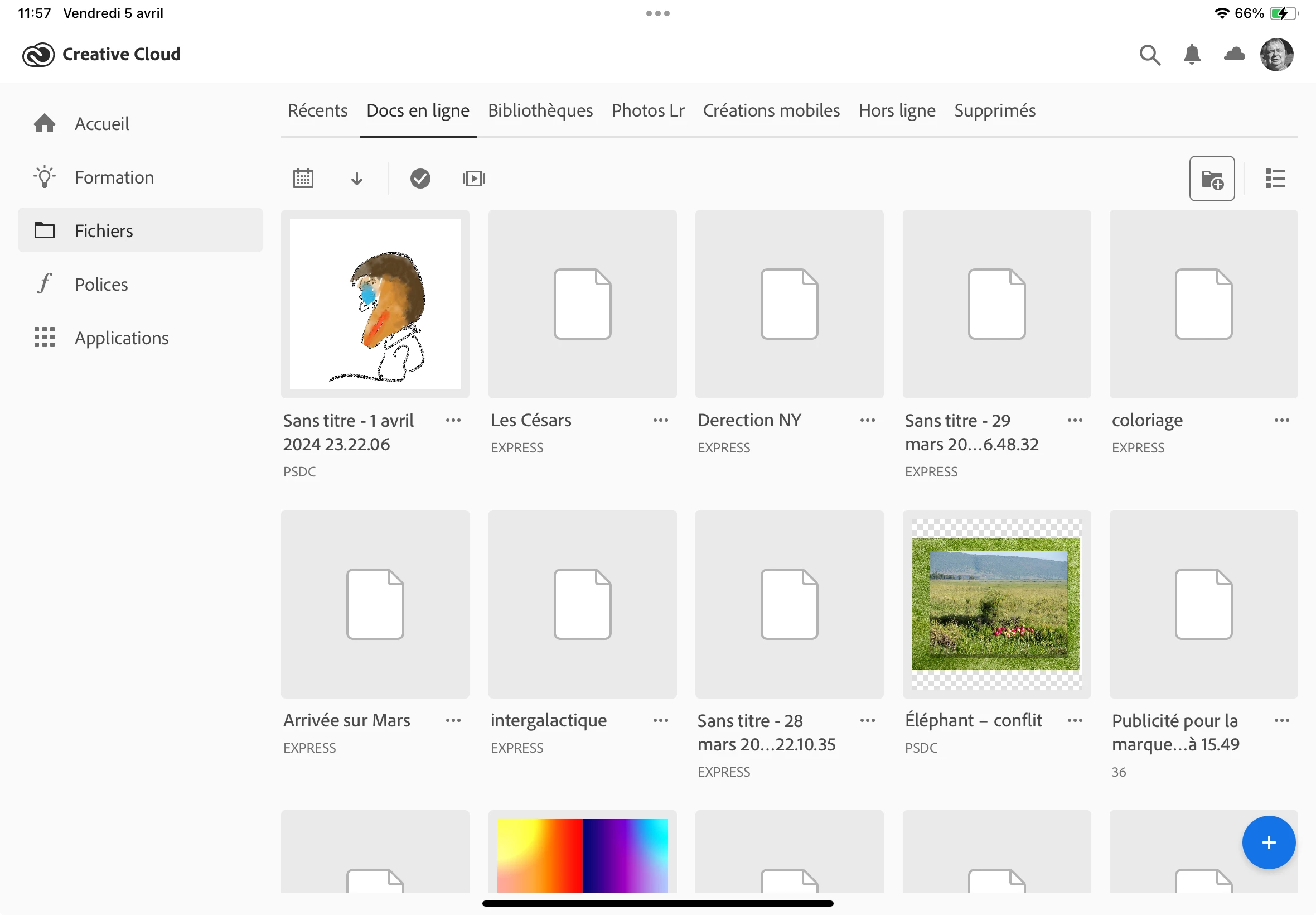Toggle the selection mode checkmark icon
This screenshot has width=1316, height=915.
point(420,179)
